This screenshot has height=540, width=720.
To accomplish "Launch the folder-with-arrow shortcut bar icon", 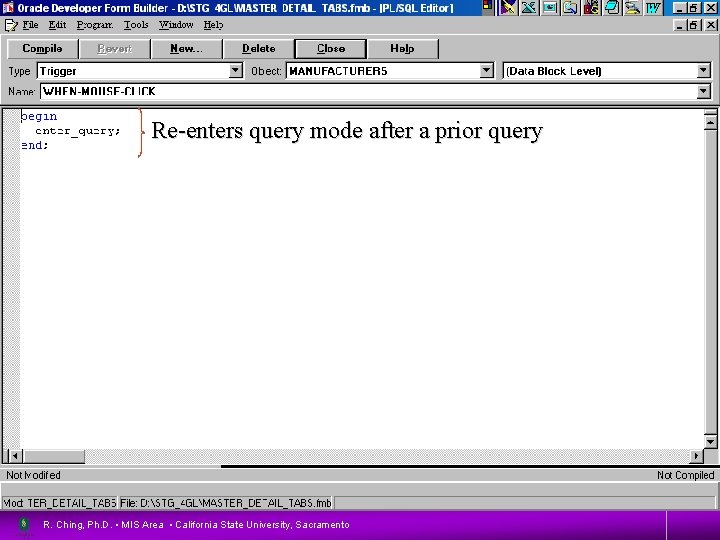I will point(570,8).
